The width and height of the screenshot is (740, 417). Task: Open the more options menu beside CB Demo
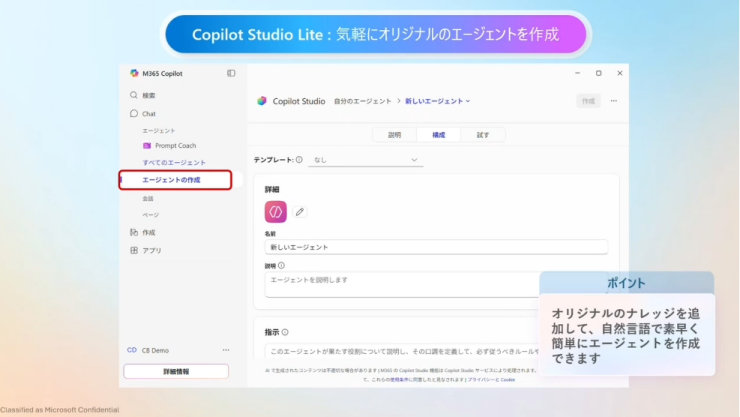tap(226, 350)
